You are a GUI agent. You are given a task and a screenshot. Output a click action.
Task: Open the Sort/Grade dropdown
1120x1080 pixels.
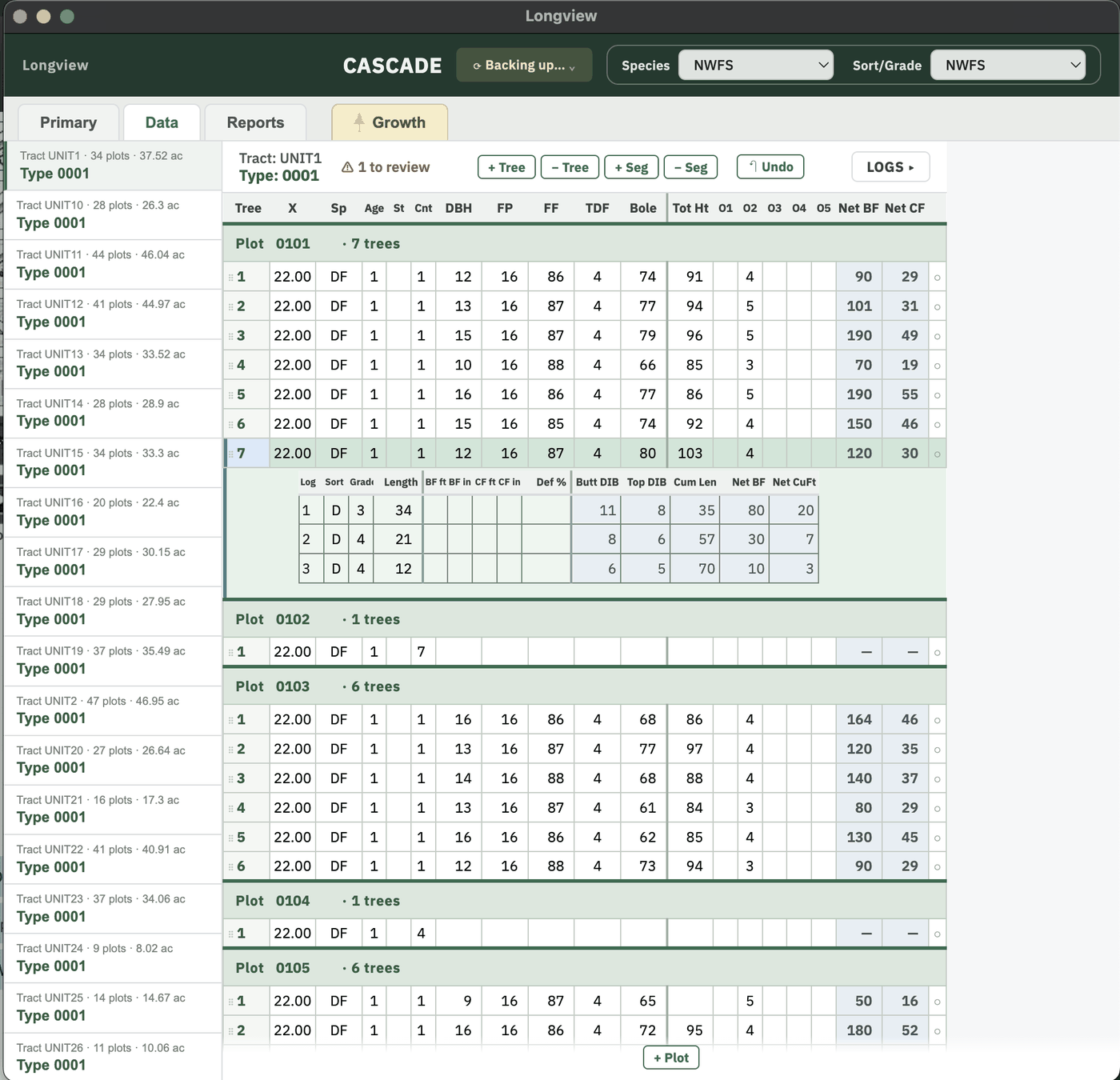pyautogui.click(x=1008, y=65)
